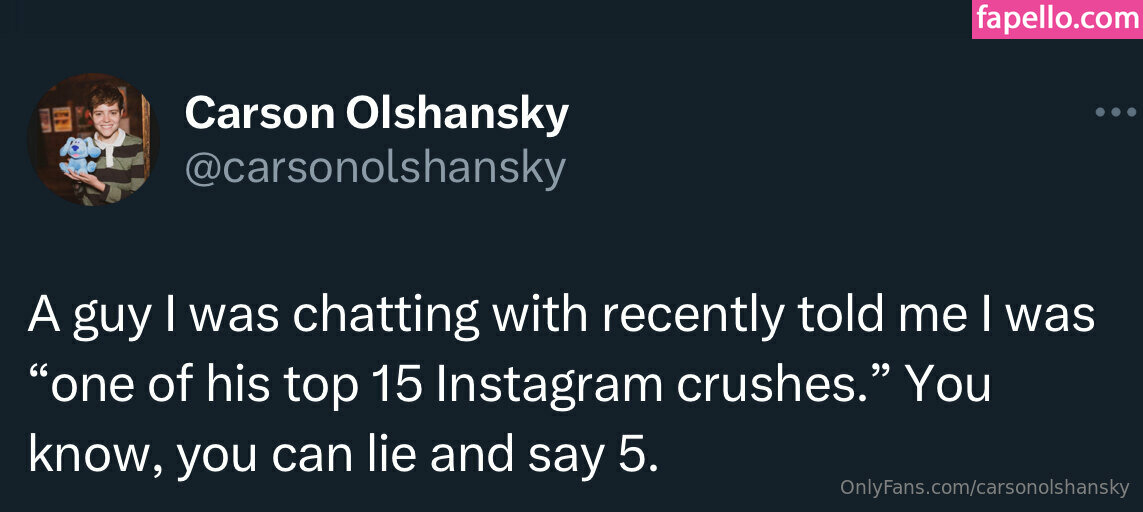Image resolution: width=1143 pixels, height=512 pixels.
Task: Click the pink fapello.com badge
Action: [1057, 19]
